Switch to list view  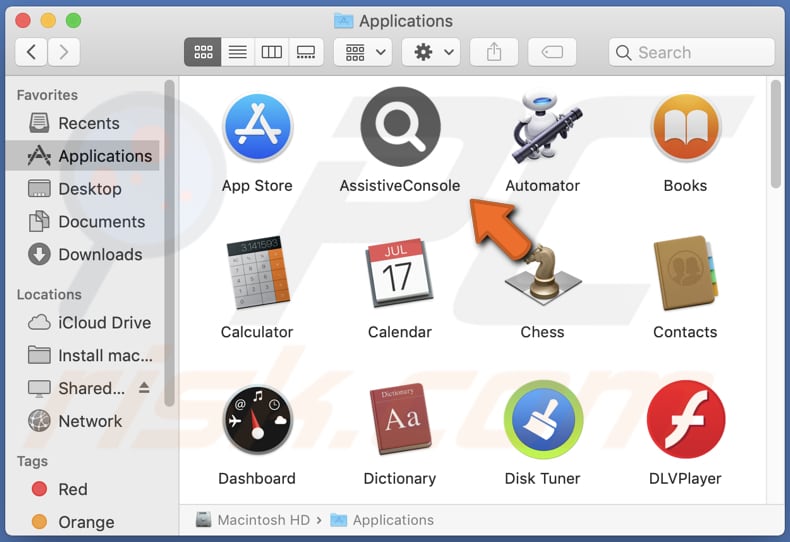click(238, 52)
